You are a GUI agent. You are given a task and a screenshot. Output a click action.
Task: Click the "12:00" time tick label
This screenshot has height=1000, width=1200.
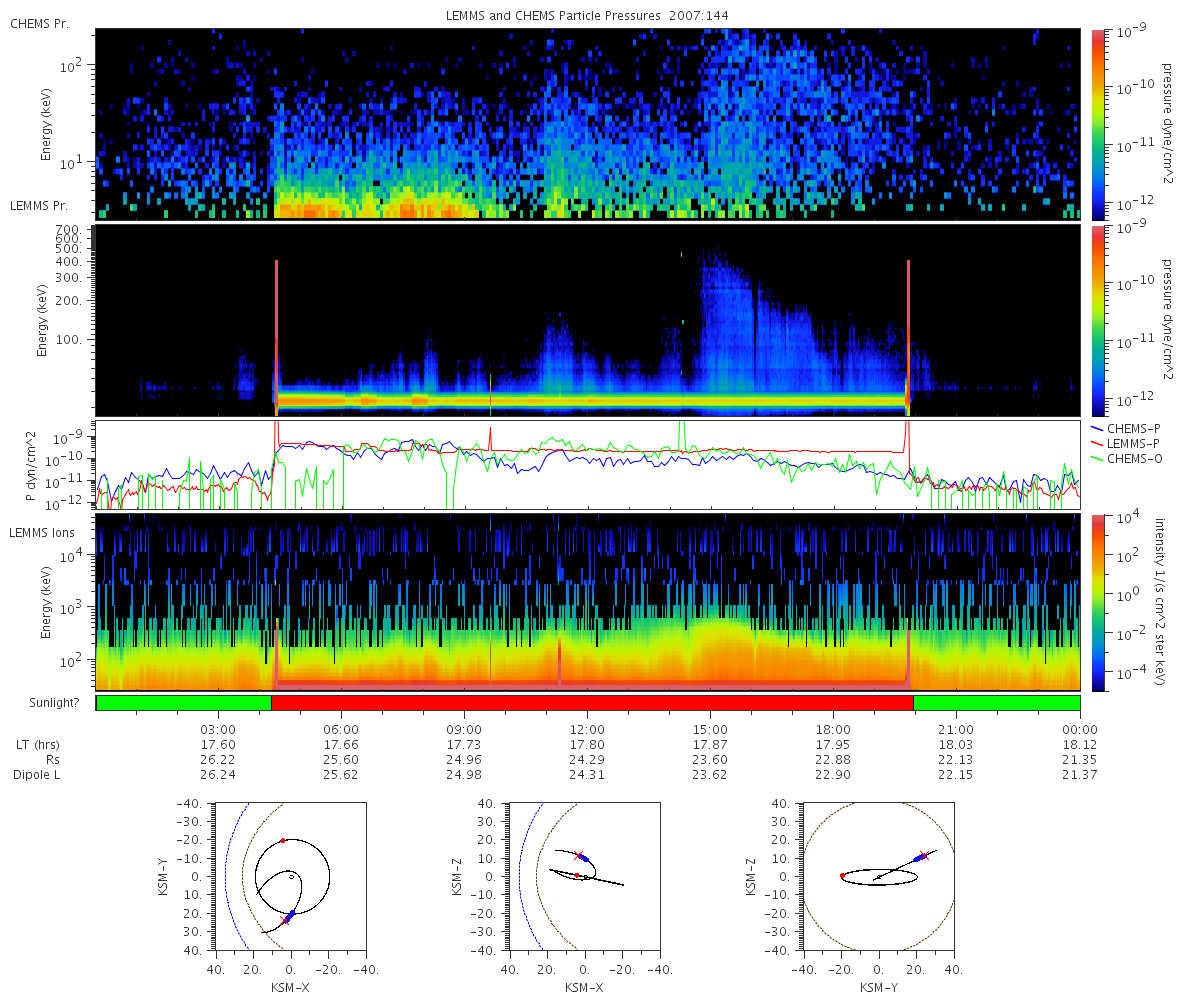(587, 730)
